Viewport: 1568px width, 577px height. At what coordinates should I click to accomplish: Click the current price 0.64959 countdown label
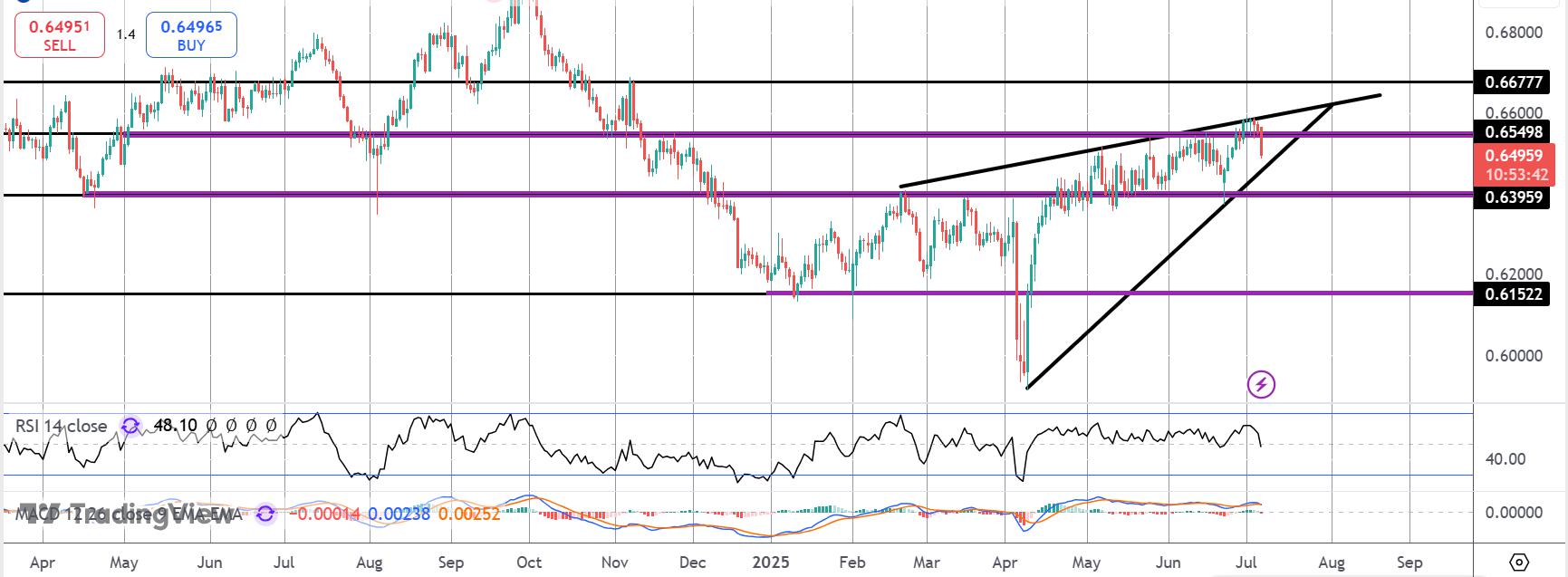coord(1513,165)
